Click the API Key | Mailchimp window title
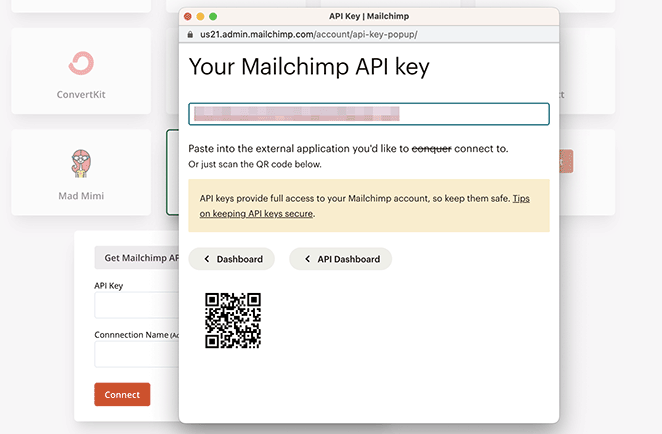 (369, 16)
